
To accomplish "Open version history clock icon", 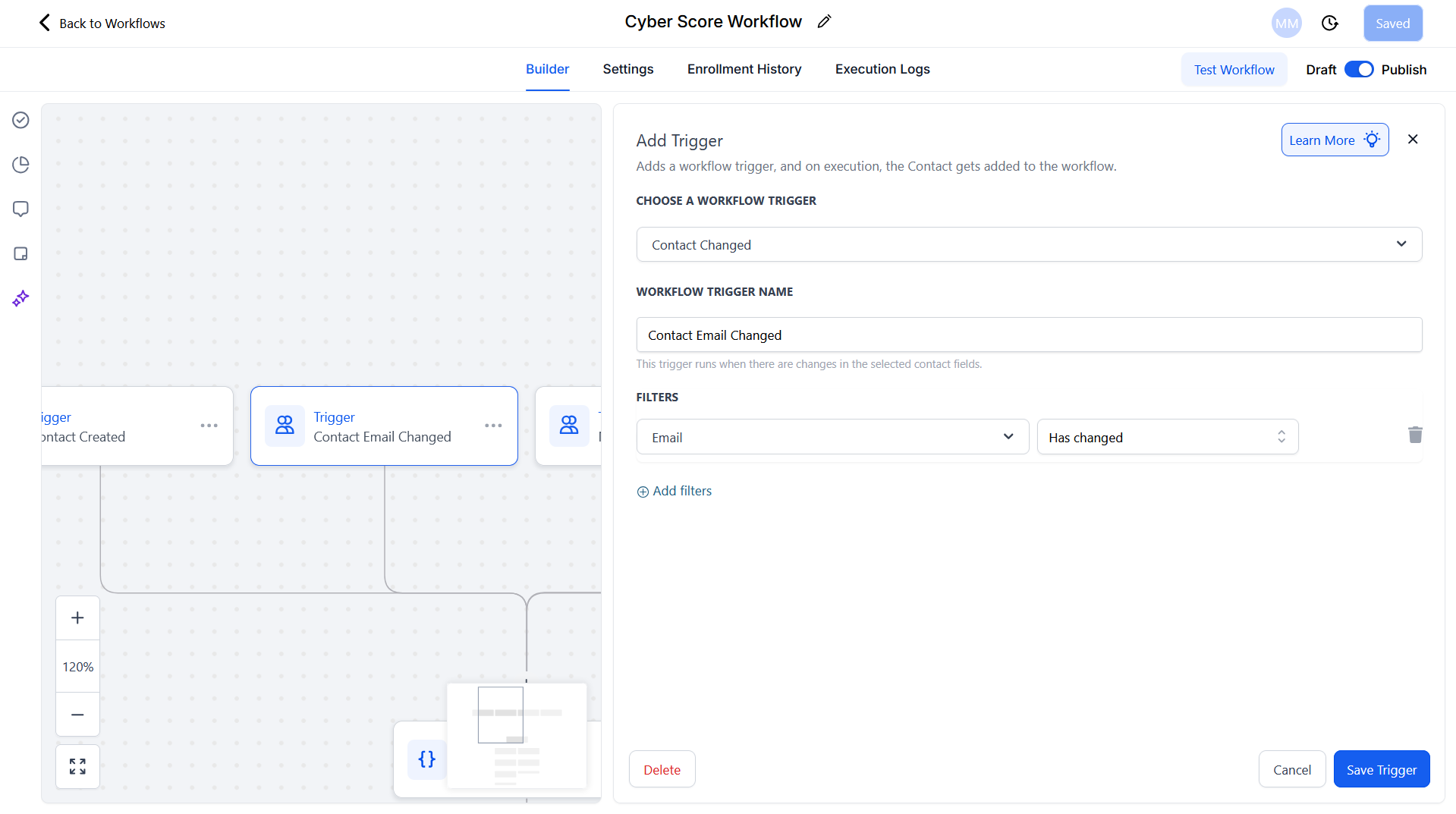I will tap(1330, 24).
